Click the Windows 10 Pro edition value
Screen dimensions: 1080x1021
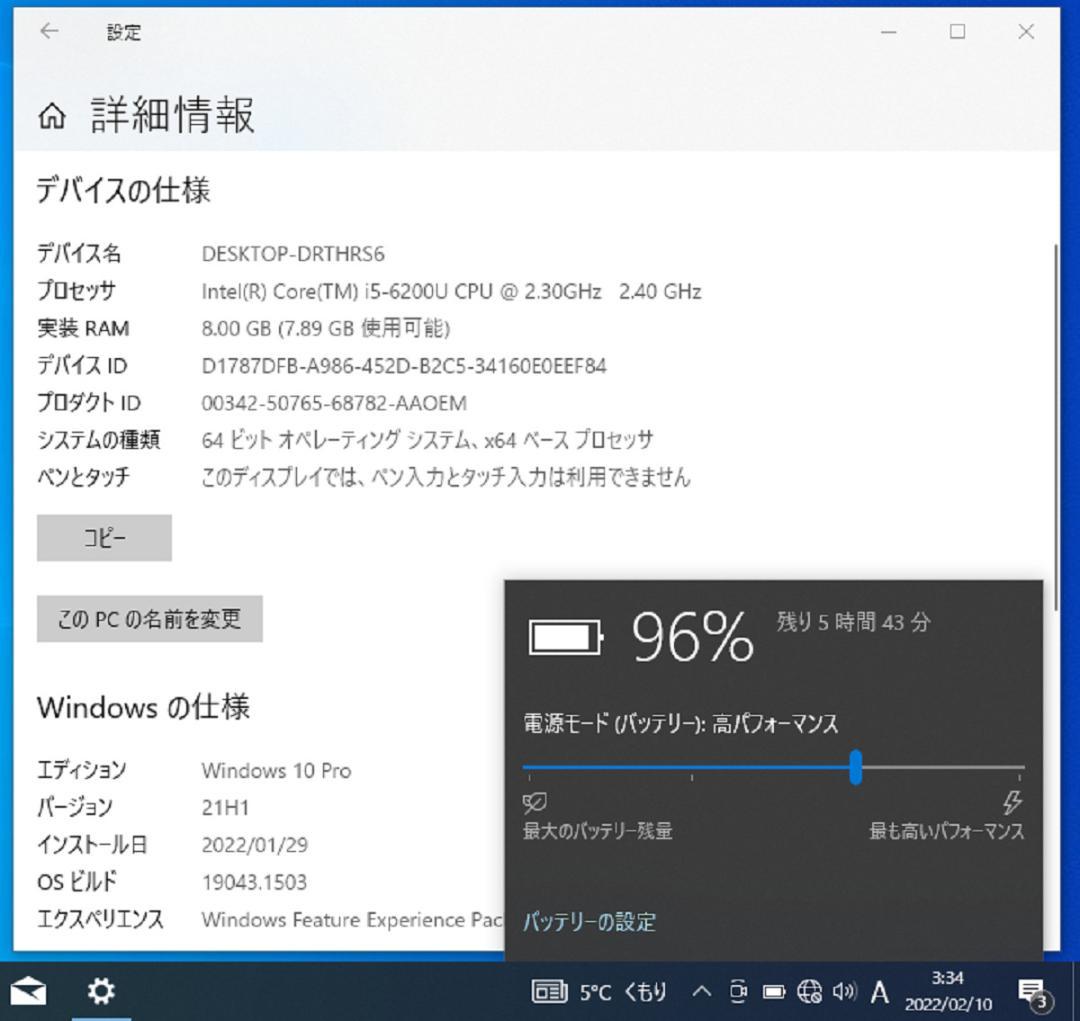[276, 770]
